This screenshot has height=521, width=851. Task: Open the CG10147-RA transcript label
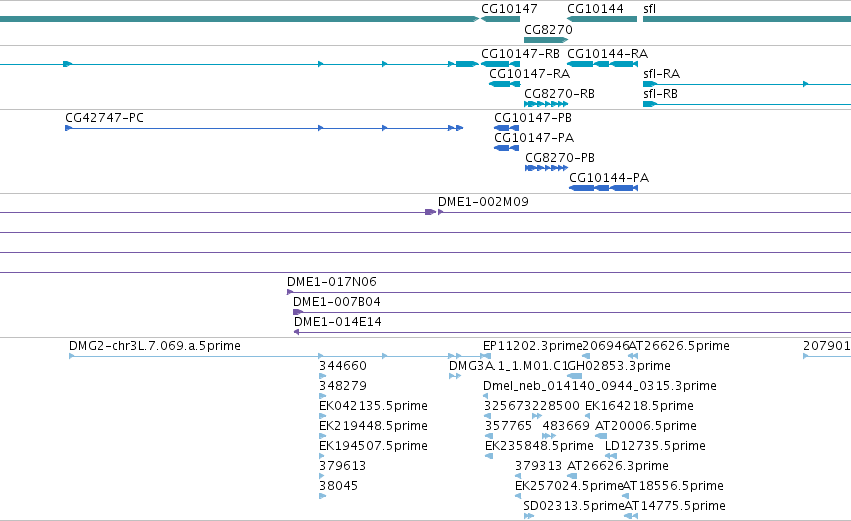pos(529,74)
